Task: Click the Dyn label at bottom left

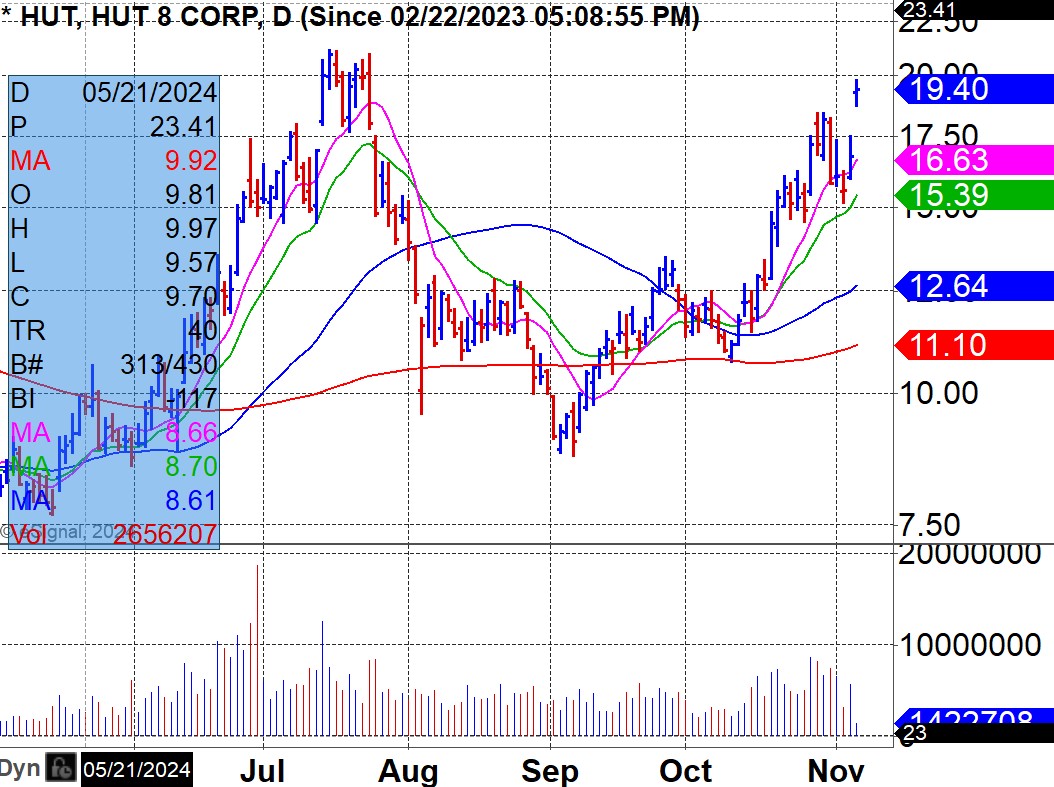Action: [20, 768]
